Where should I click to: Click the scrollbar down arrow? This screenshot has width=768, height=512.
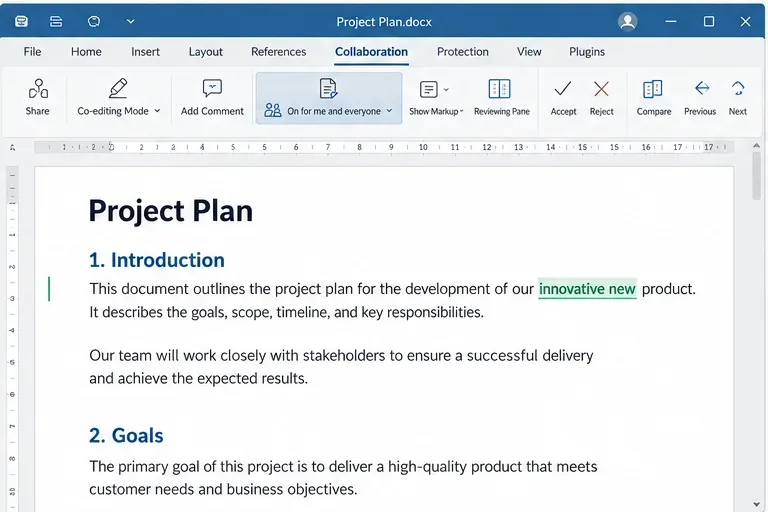tap(757, 505)
